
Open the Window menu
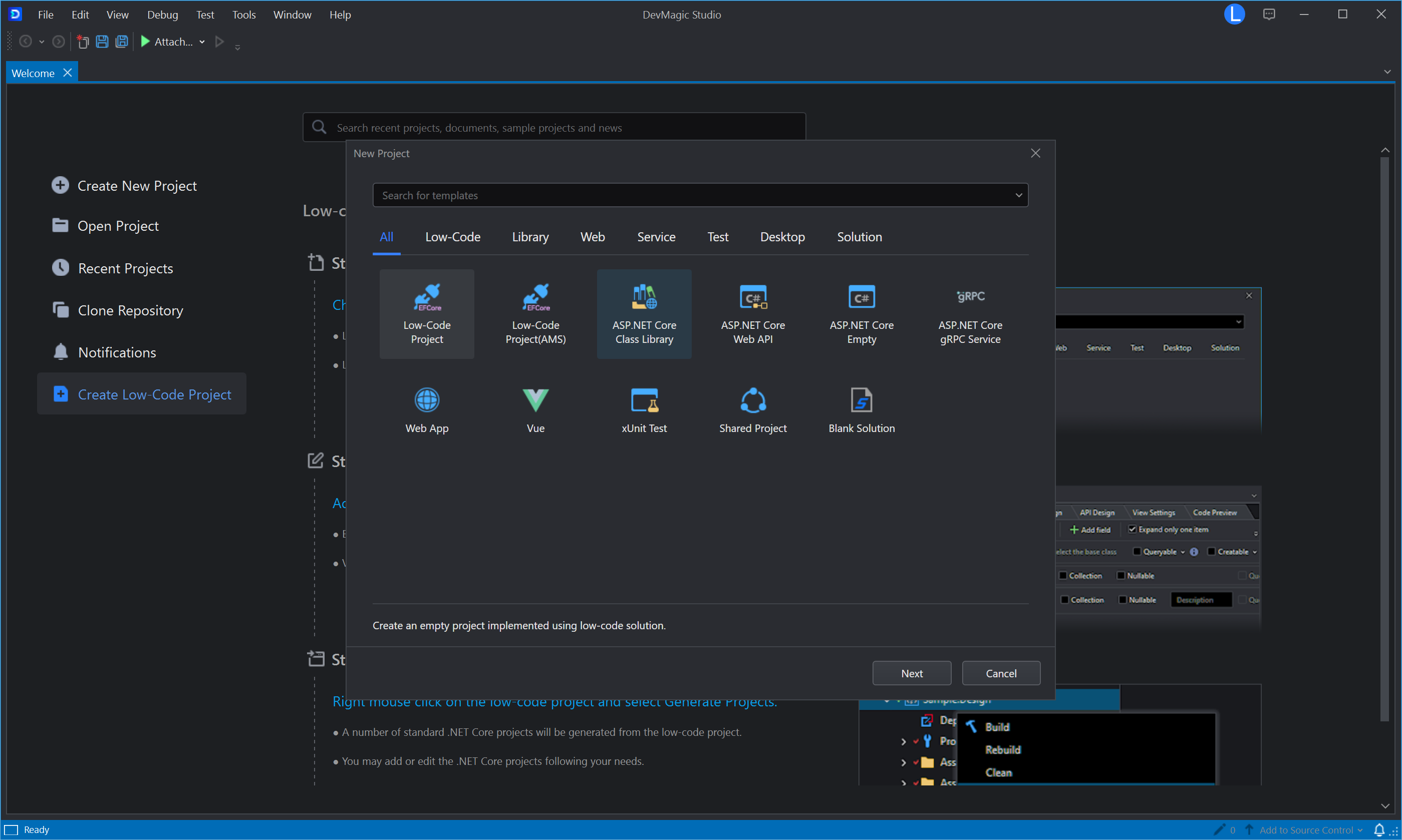coord(292,15)
